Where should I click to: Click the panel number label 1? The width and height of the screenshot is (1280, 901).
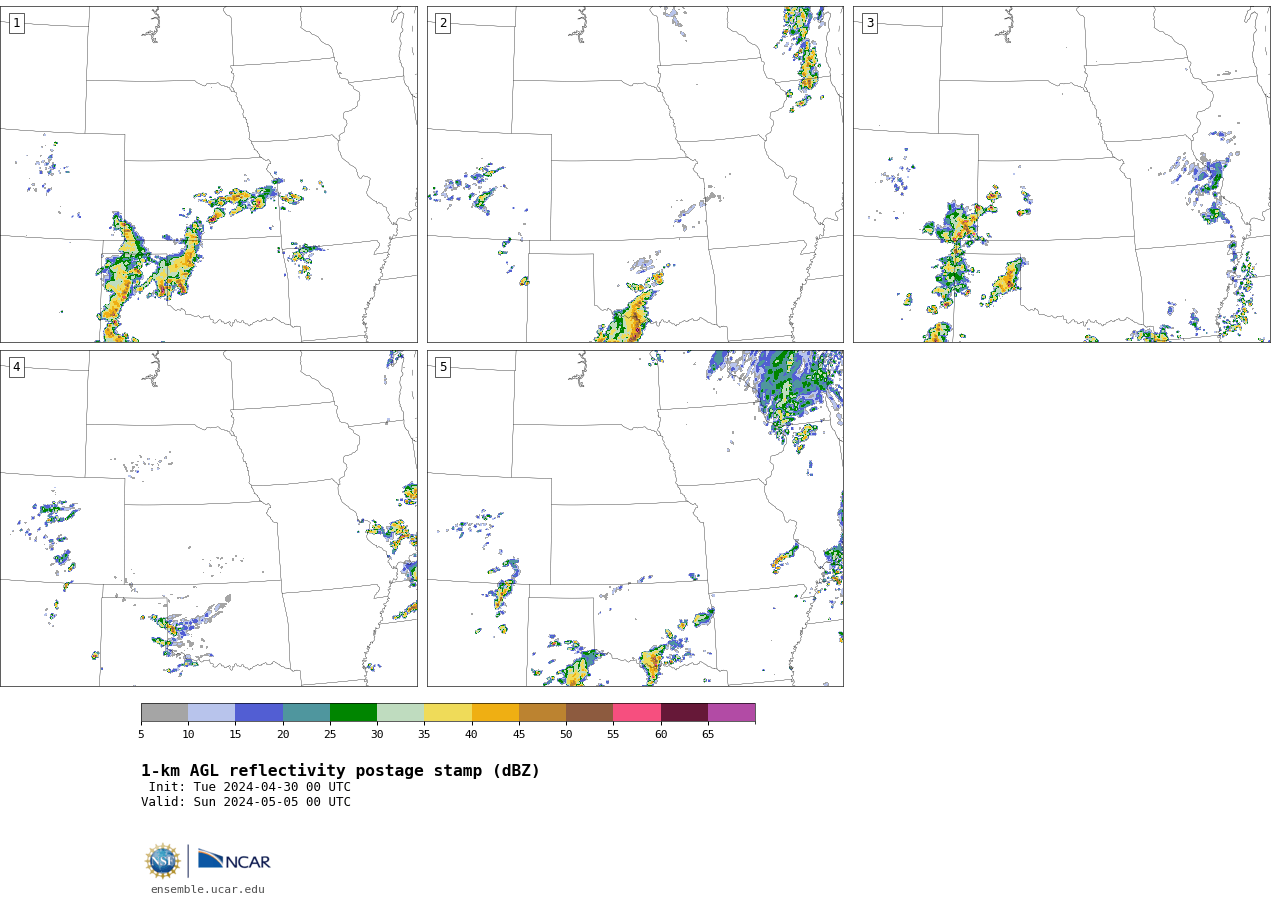(16, 23)
